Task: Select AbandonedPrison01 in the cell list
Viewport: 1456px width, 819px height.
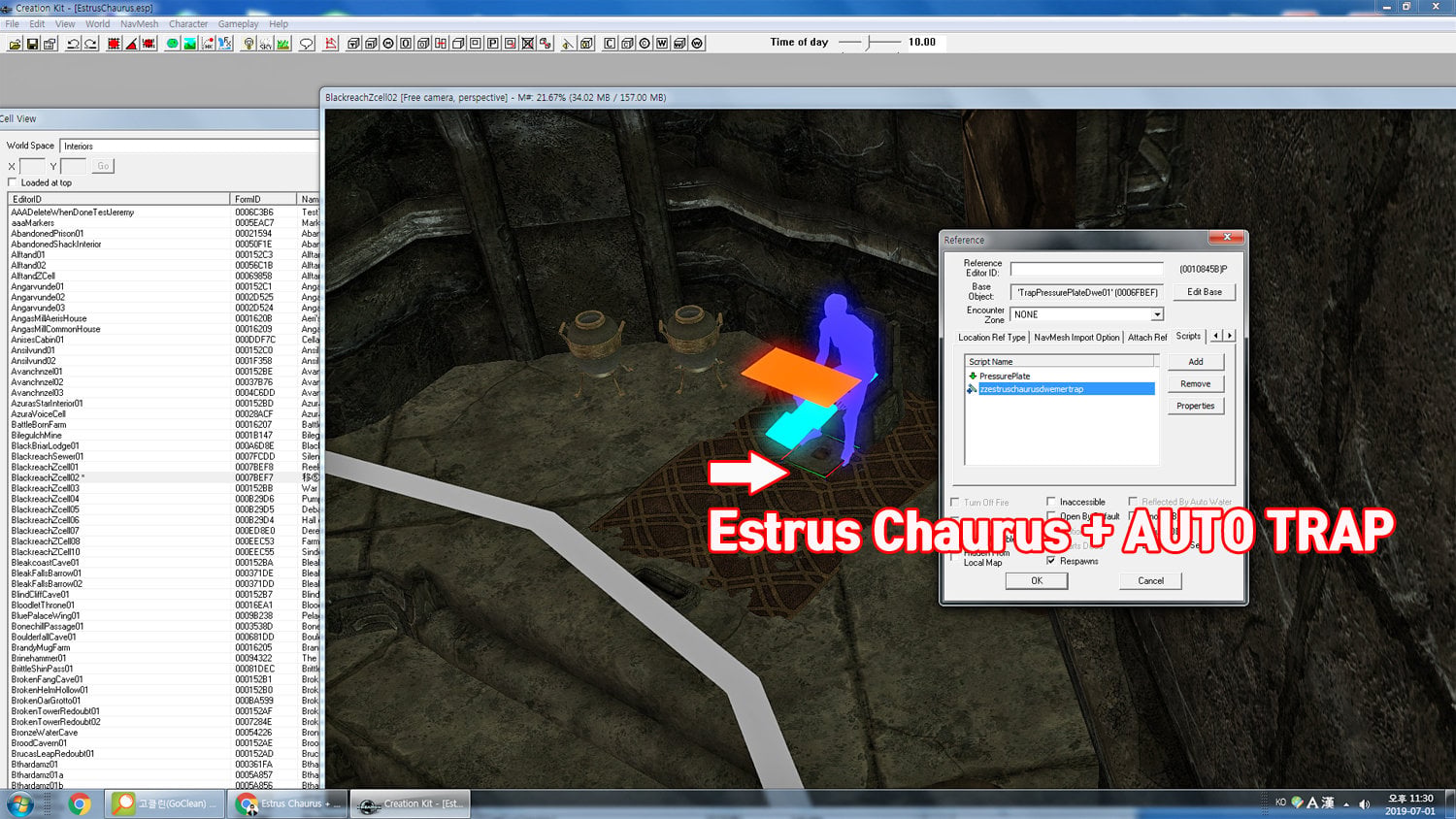Action: coord(48,234)
